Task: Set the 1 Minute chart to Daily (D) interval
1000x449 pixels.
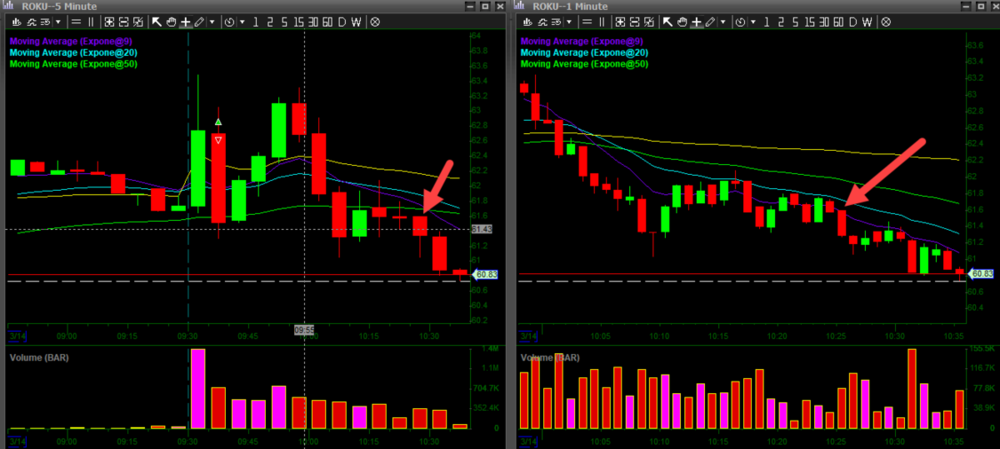Action: (x=853, y=21)
